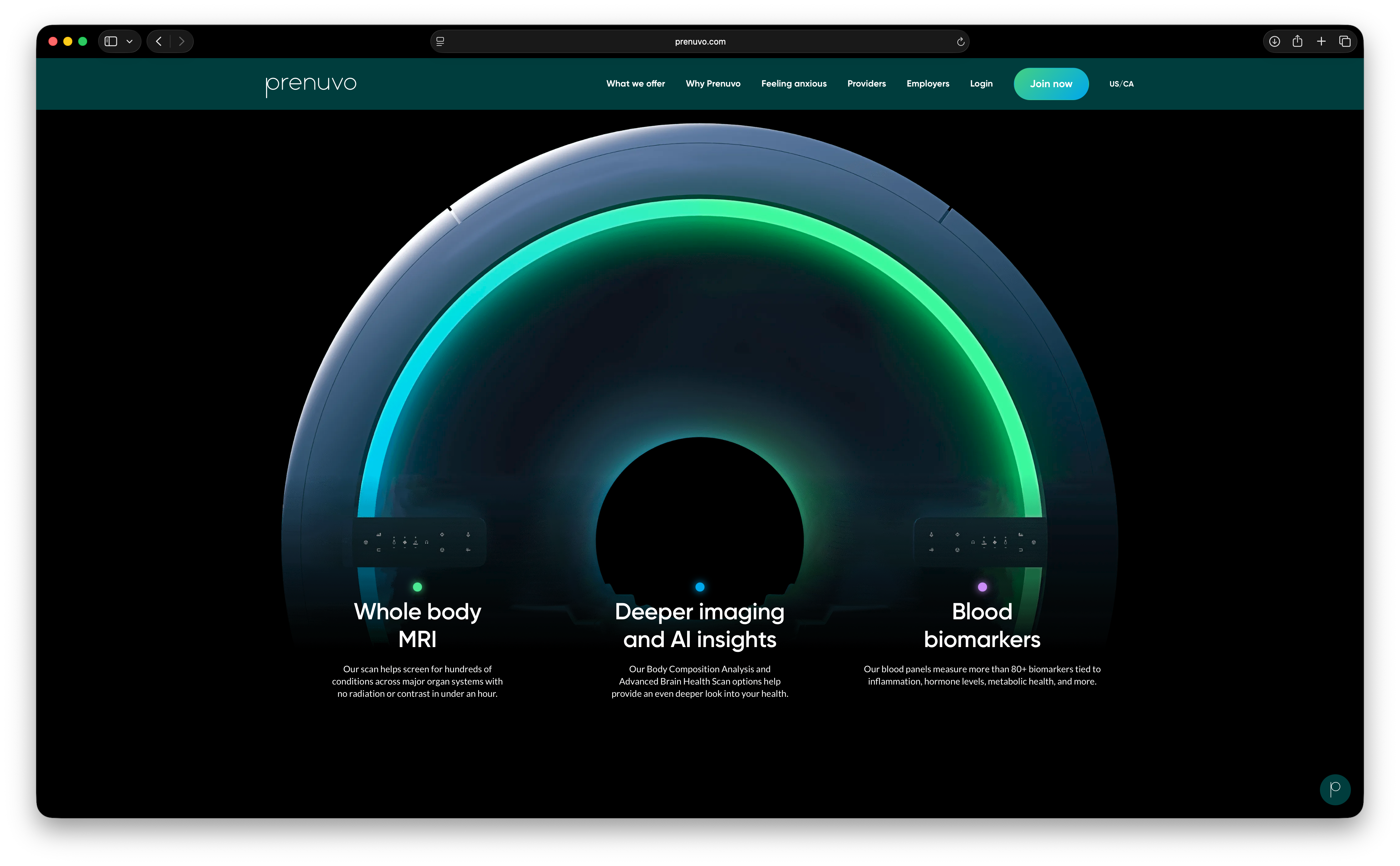Expand the sidebar tab group dropdown arrow
Screen dimensions: 1400x866
[x=130, y=41]
